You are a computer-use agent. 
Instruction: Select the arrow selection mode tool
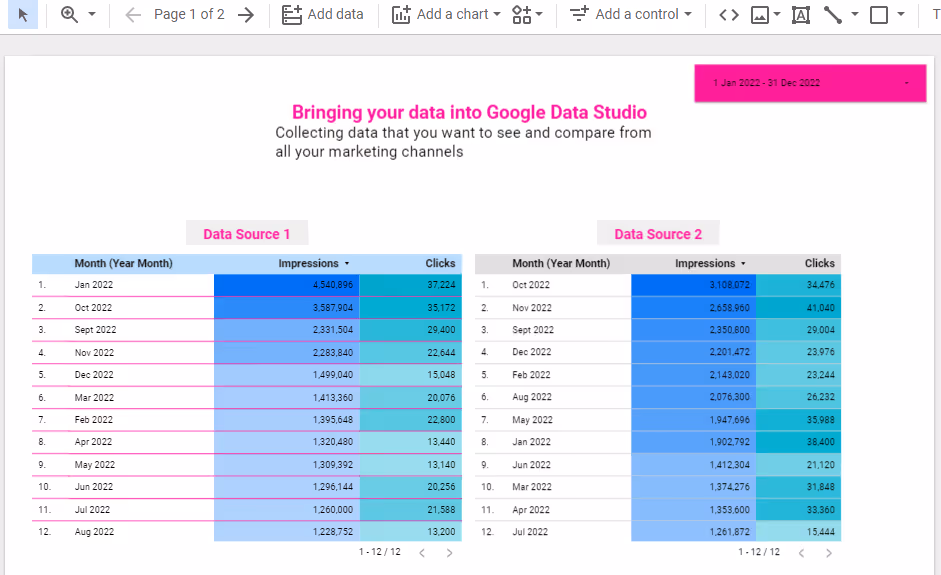pos(23,14)
